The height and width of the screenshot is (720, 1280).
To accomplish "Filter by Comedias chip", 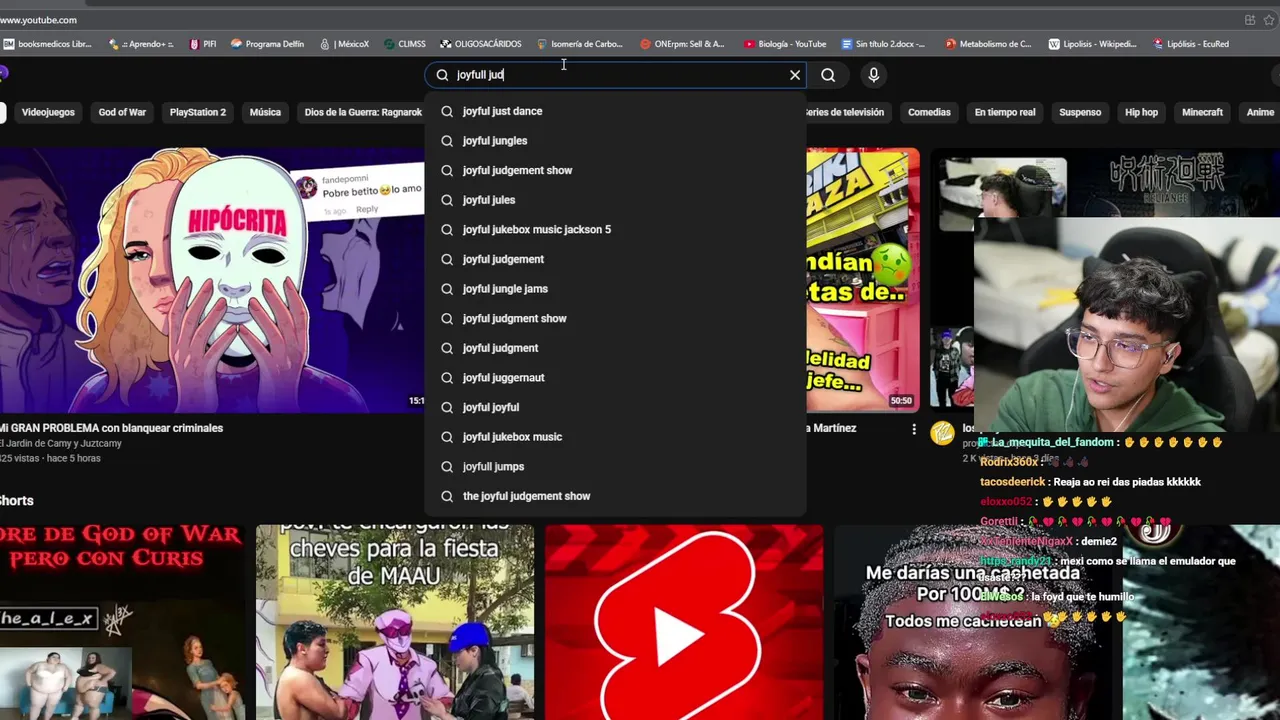I will click(929, 112).
